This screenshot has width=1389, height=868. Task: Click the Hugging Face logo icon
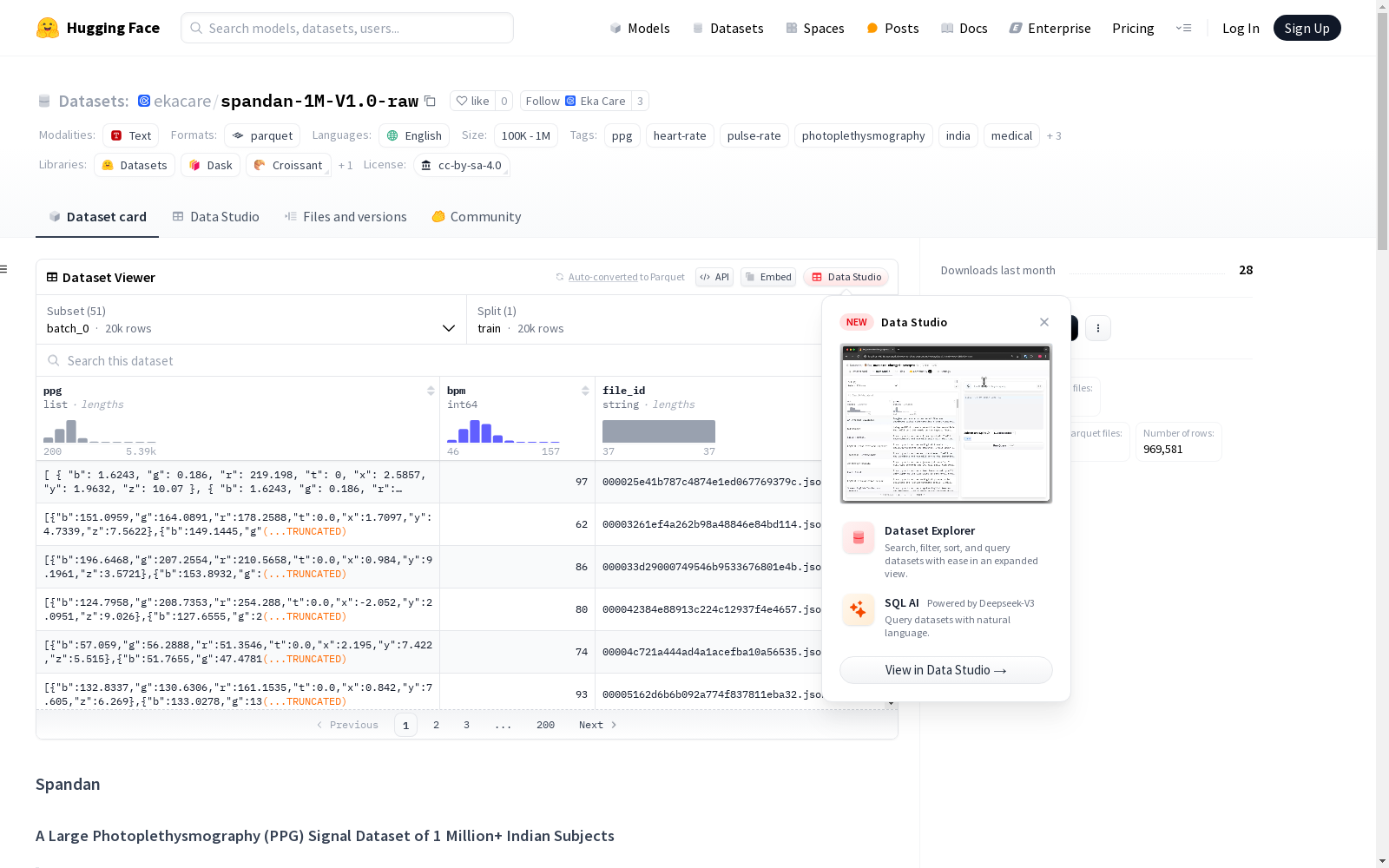pos(48,28)
